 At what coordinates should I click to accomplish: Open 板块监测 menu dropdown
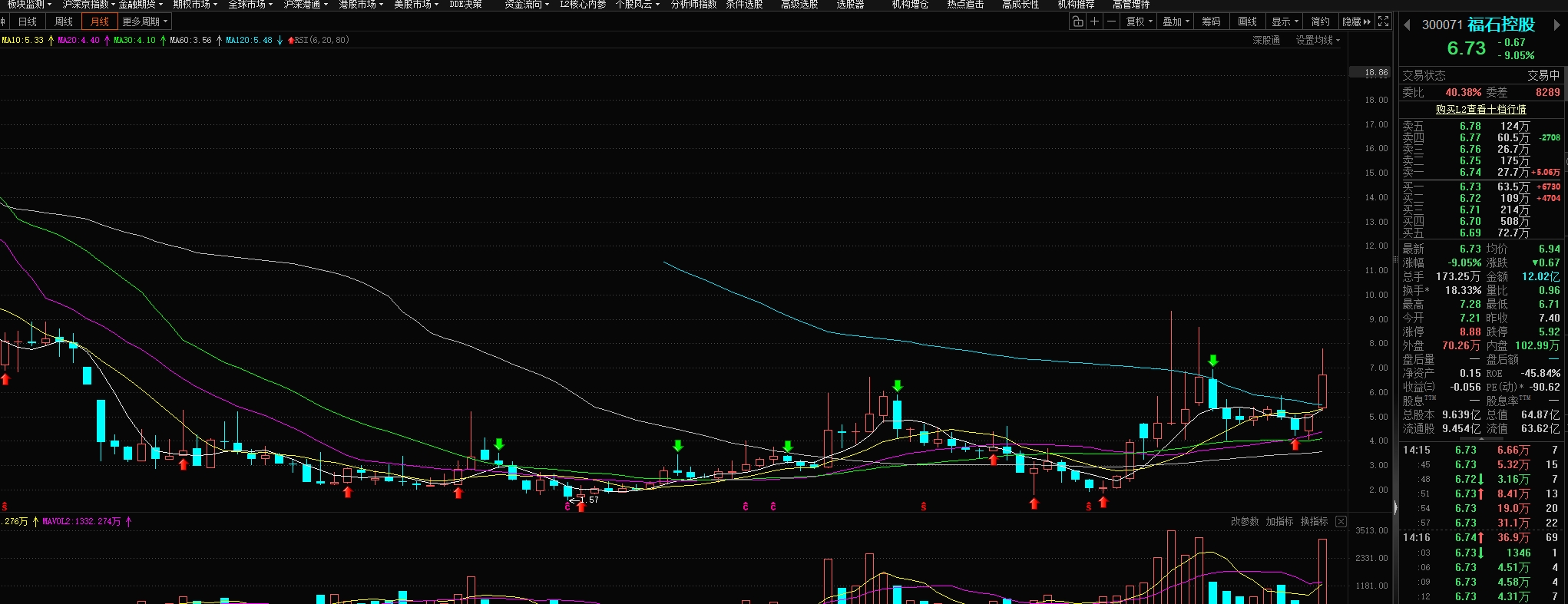pyautogui.click(x=29, y=5)
